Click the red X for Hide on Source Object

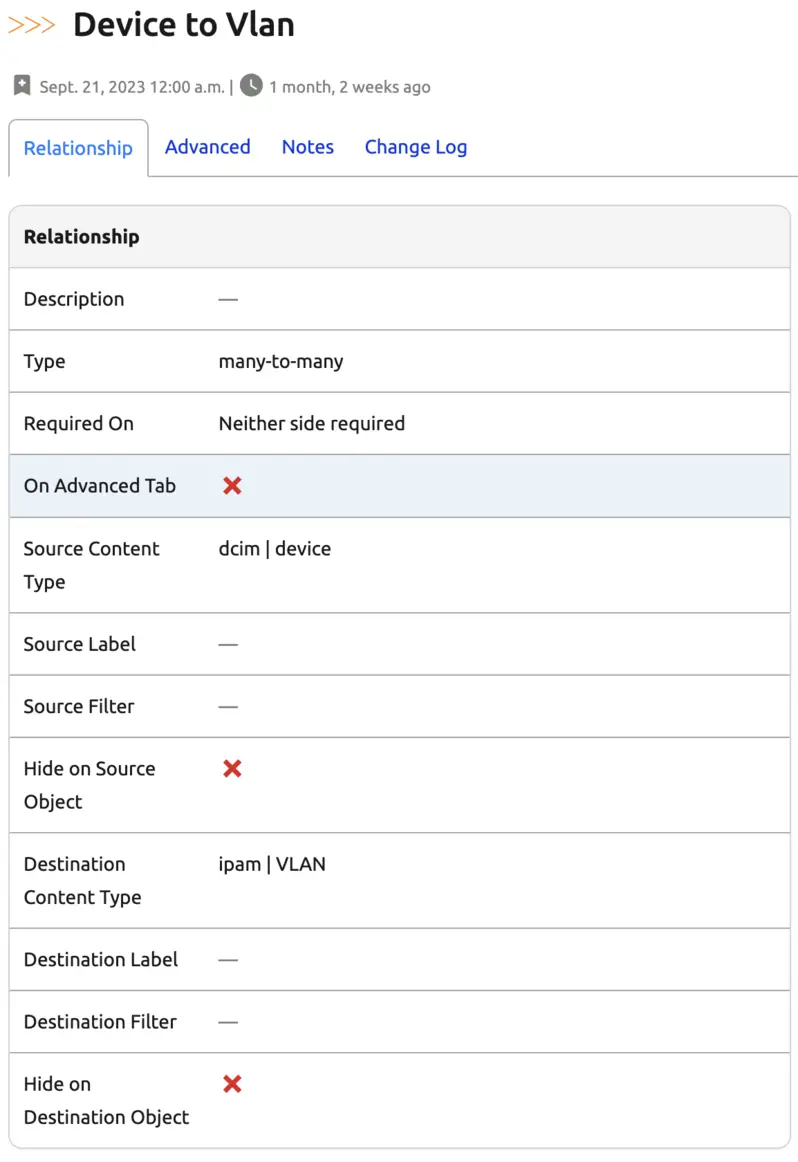click(232, 769)
